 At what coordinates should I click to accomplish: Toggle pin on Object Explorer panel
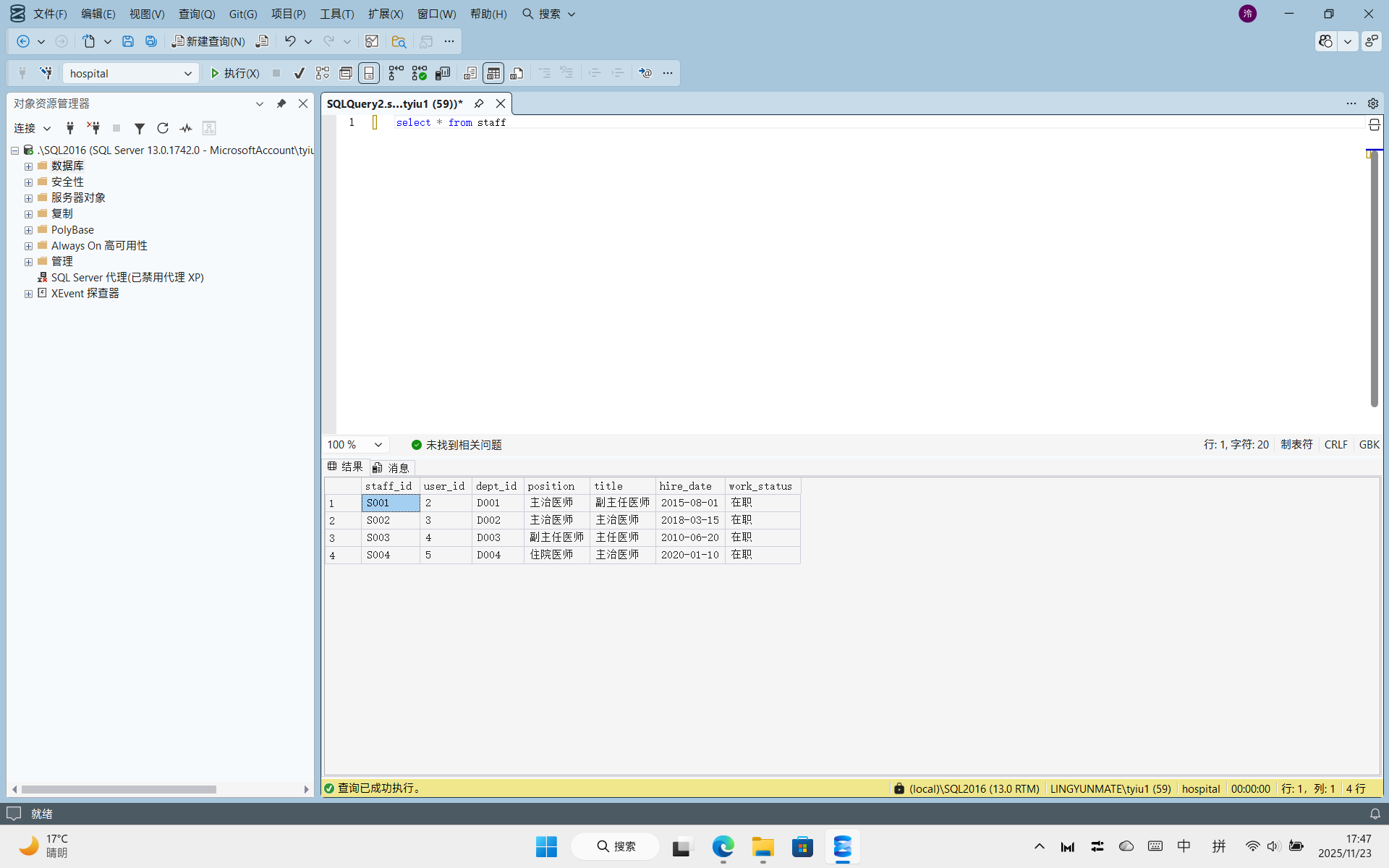point(281,103)
